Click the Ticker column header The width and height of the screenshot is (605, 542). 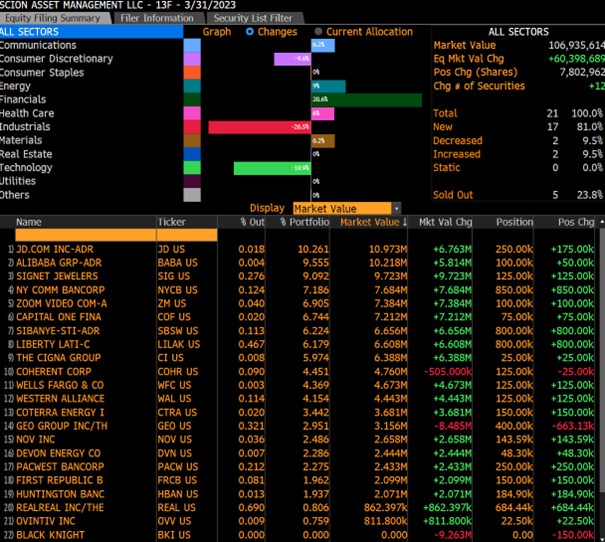click(172, 222)
